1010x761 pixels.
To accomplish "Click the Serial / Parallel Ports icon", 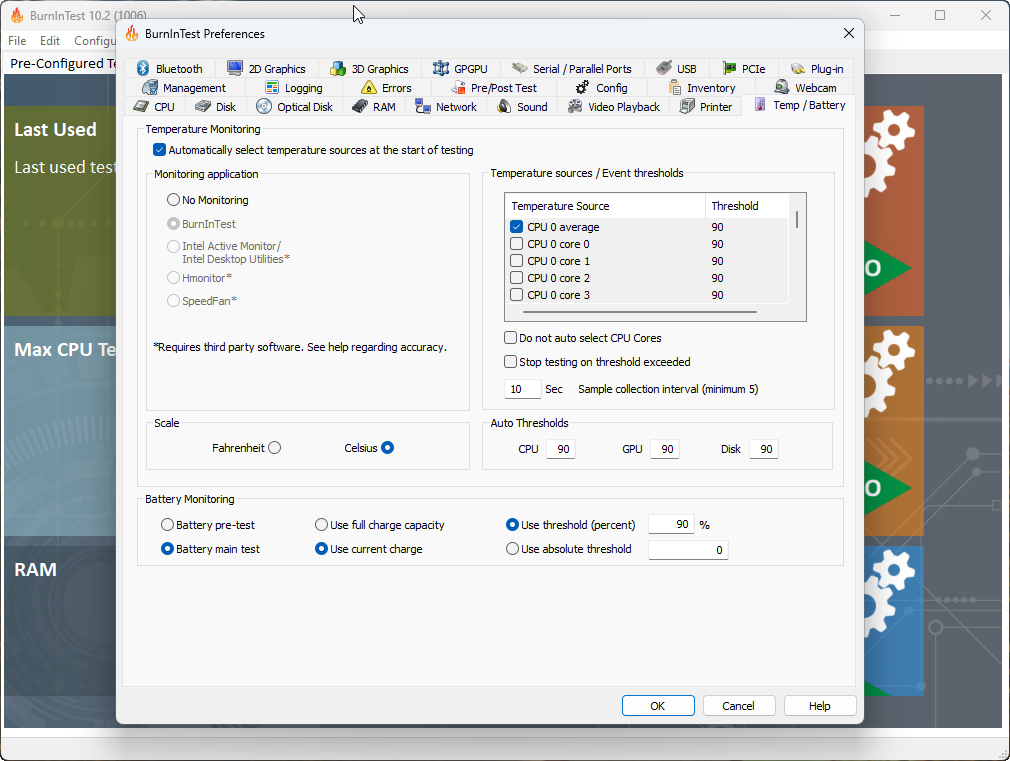I will pyautogui.click(x=520, y=68).
